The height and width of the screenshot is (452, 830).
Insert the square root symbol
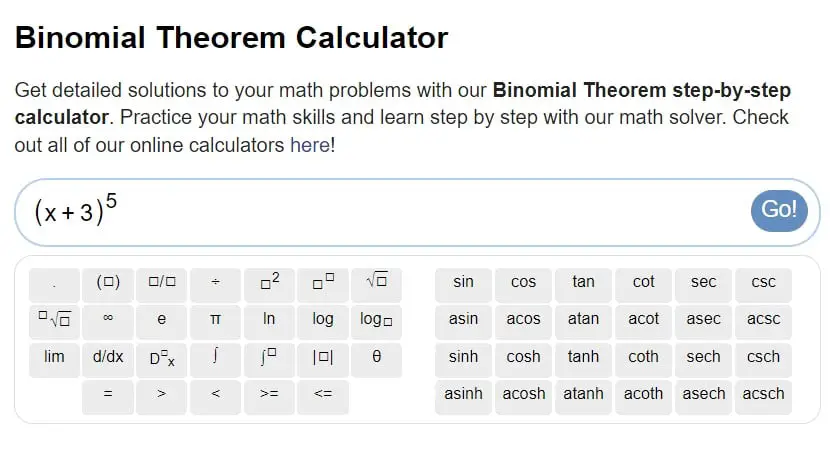[376, 282]
